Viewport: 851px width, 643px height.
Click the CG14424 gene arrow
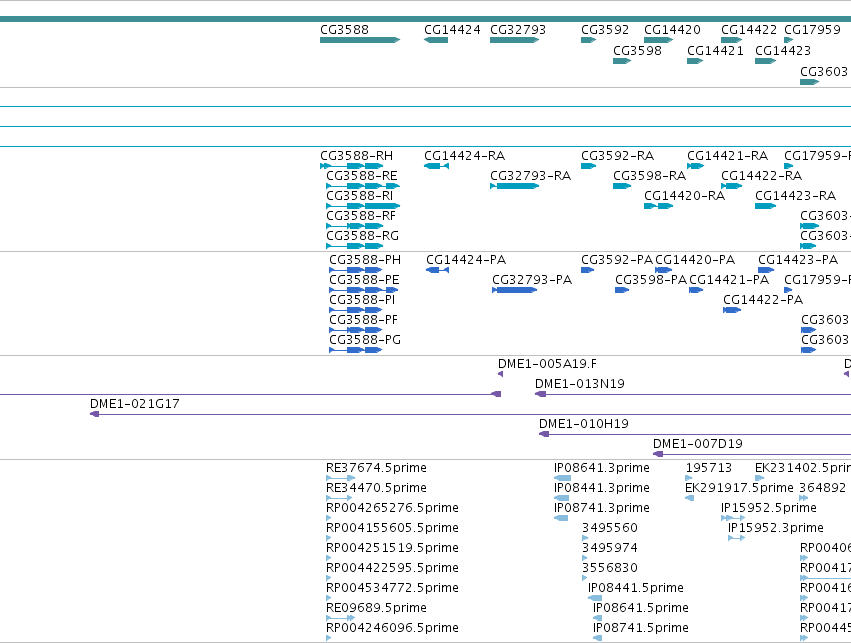[x=436, y=40]
